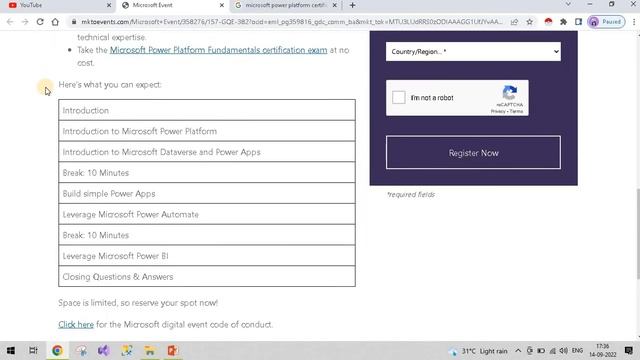Toggle the browser side panel

point(578,22)
